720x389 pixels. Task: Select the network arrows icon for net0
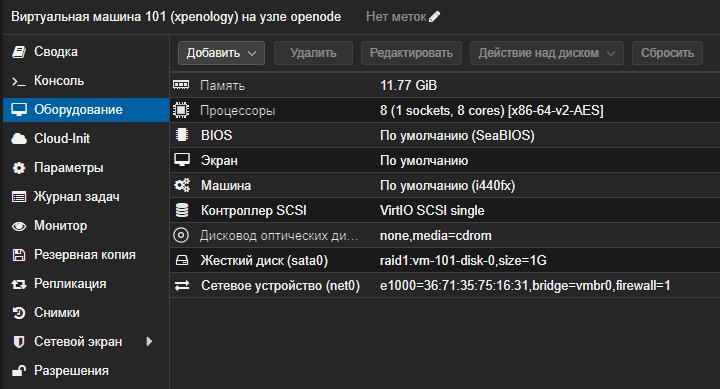[182, 286]
